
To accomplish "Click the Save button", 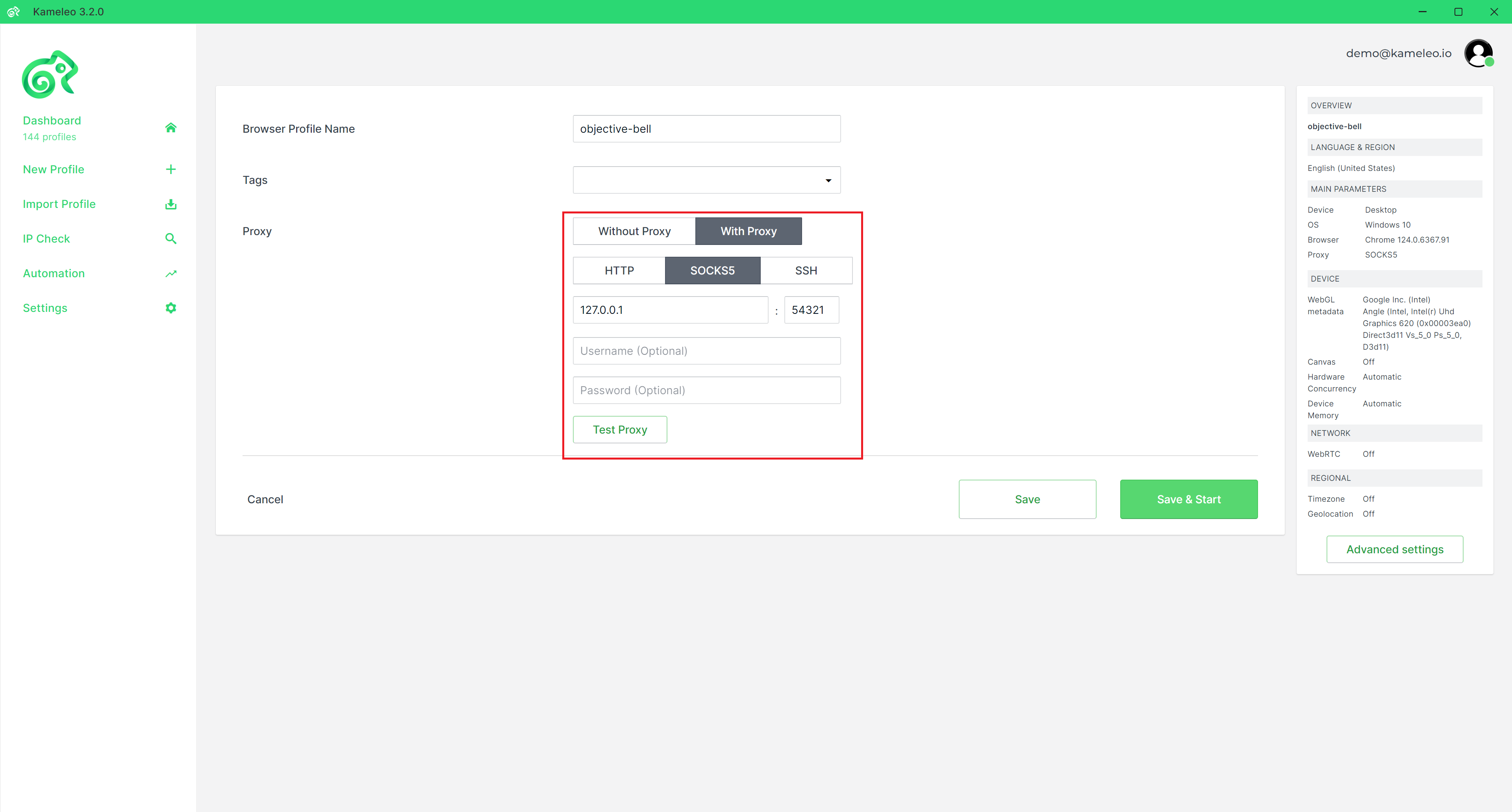I will [x=1027, y=499].
